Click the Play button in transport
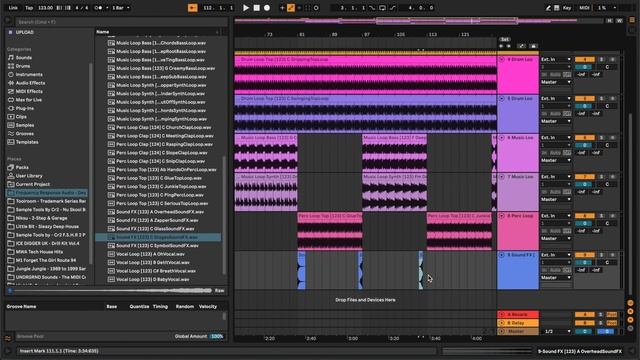 (x=246, y=8)
